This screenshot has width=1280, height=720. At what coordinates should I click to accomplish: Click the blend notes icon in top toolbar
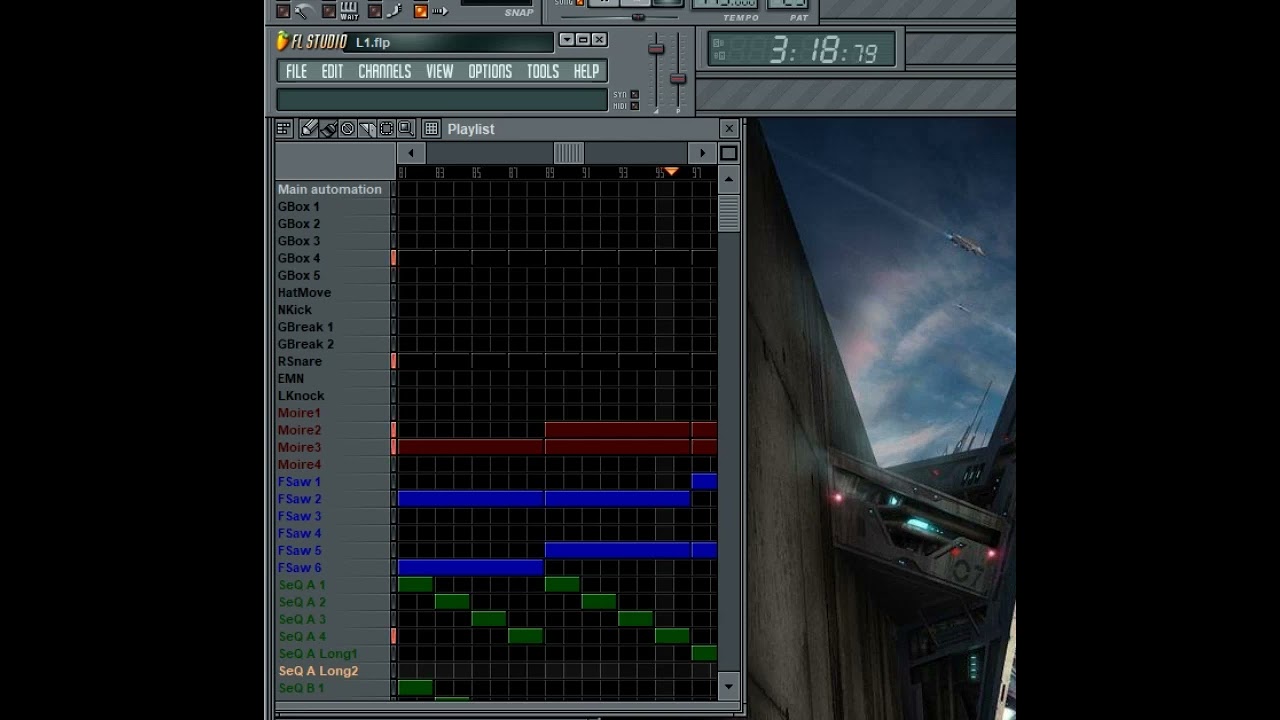click(x=394, y=11)
